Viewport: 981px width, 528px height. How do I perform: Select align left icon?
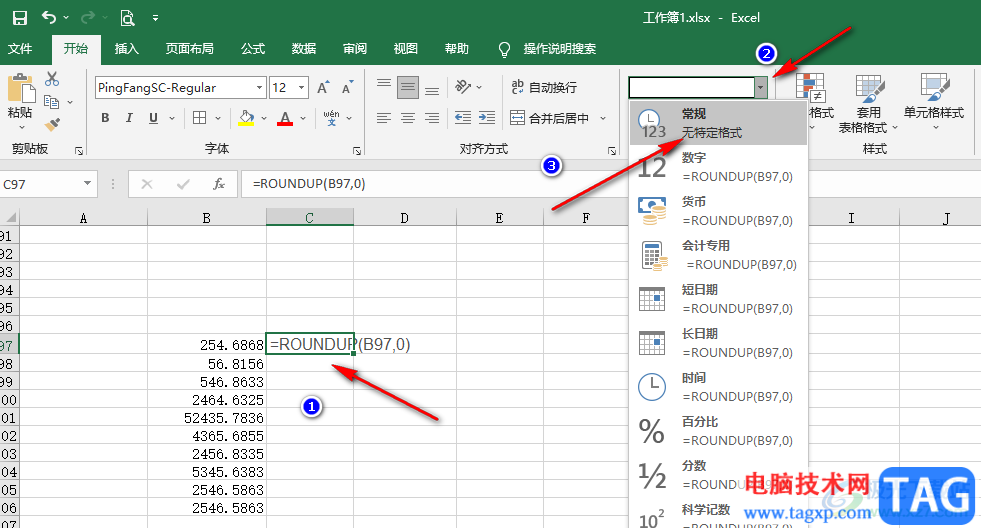pyautogui.click(x=384, y=118)
